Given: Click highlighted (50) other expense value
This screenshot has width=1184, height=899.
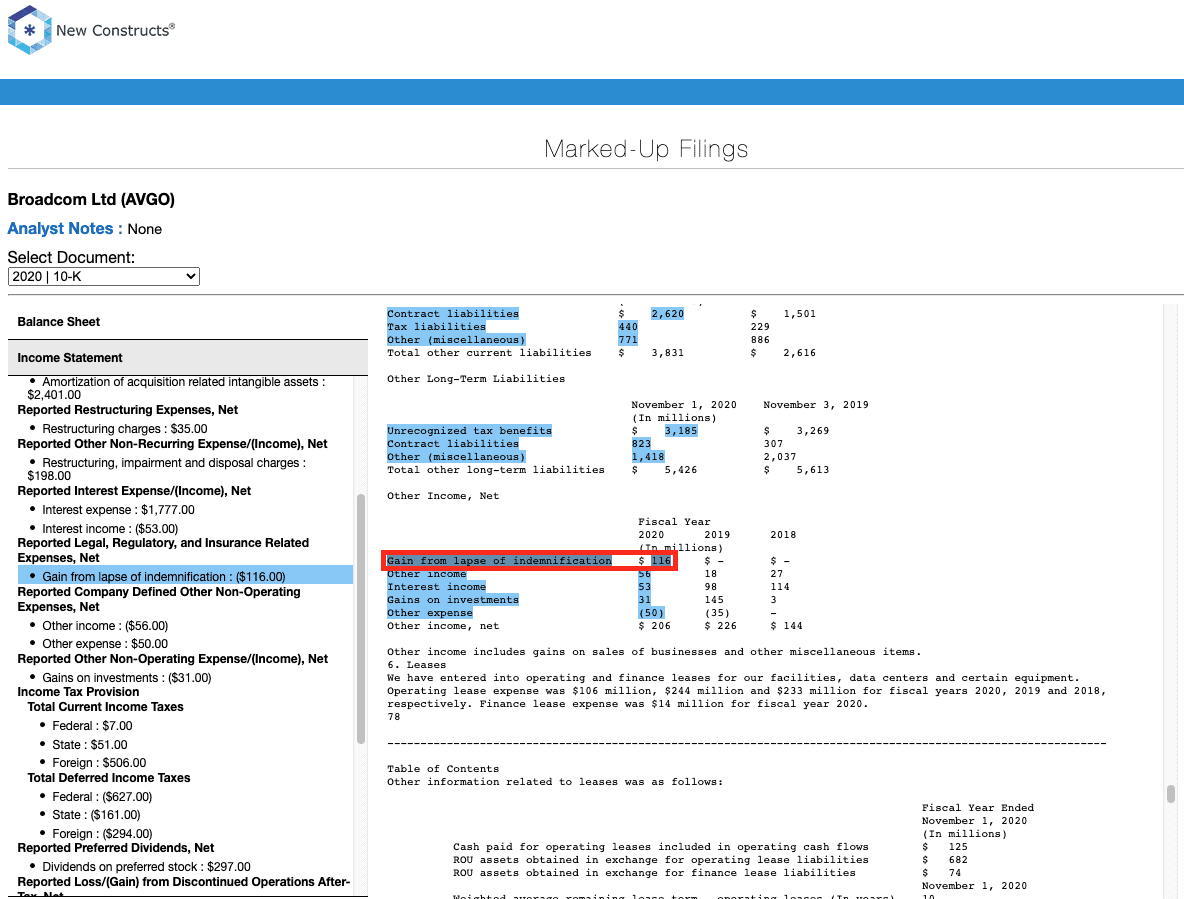Looking at the screenshot, I should pos(651,613).
